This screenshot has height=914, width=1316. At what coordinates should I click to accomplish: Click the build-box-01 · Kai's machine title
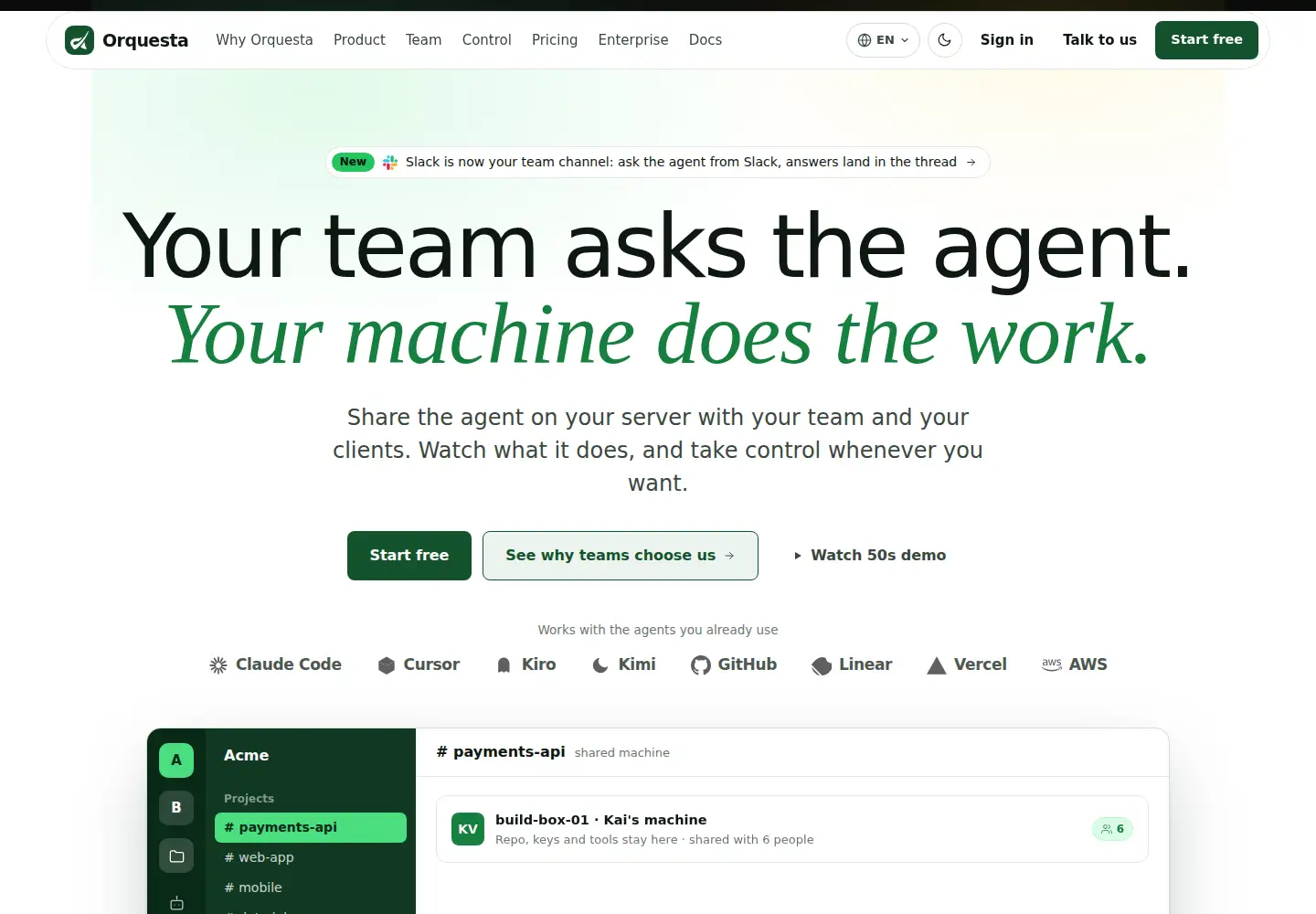click(601, 820)
